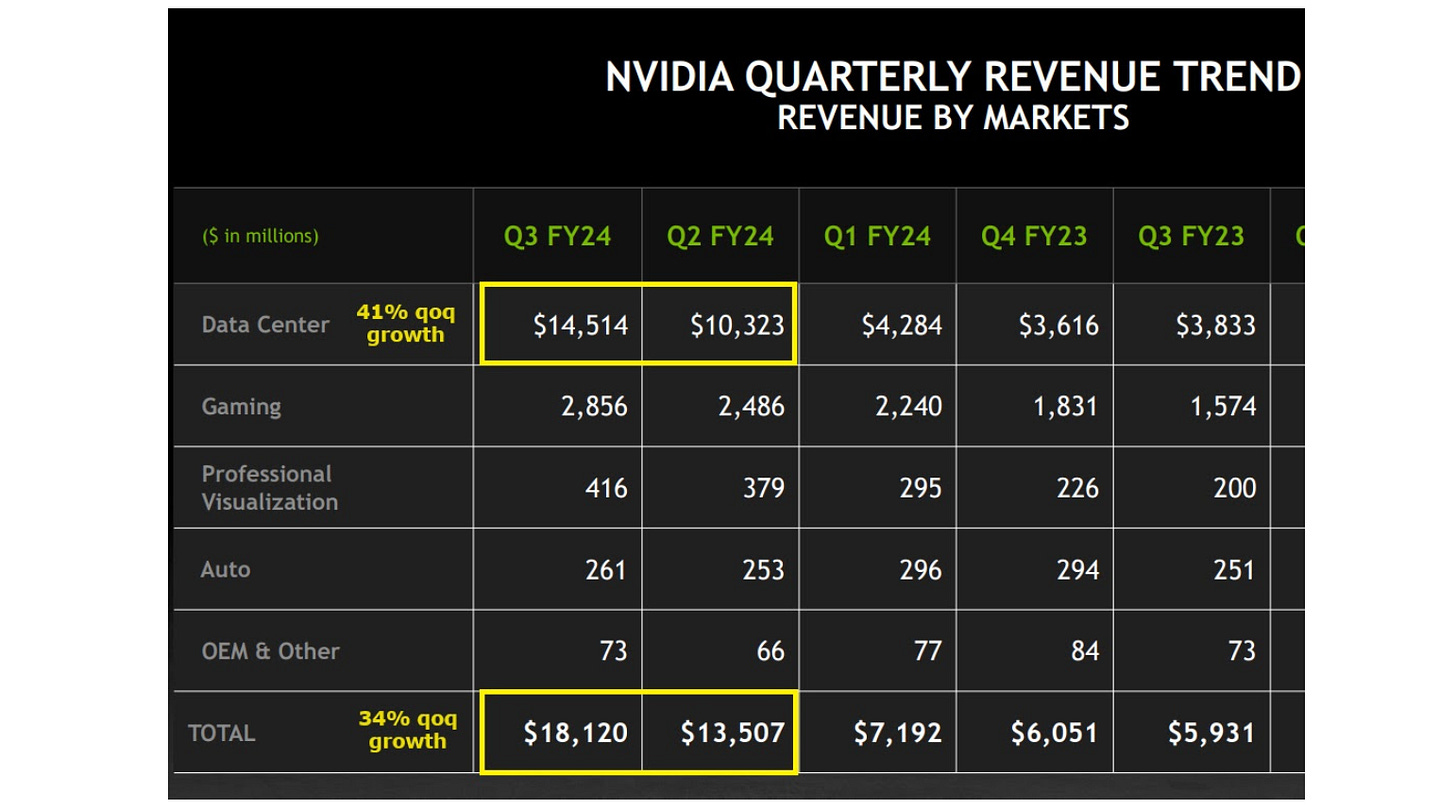Click the Q3 FY23 column header
Viewport: 1456px width, 806px height.
pyautogui.click(x=1191, y=237)
